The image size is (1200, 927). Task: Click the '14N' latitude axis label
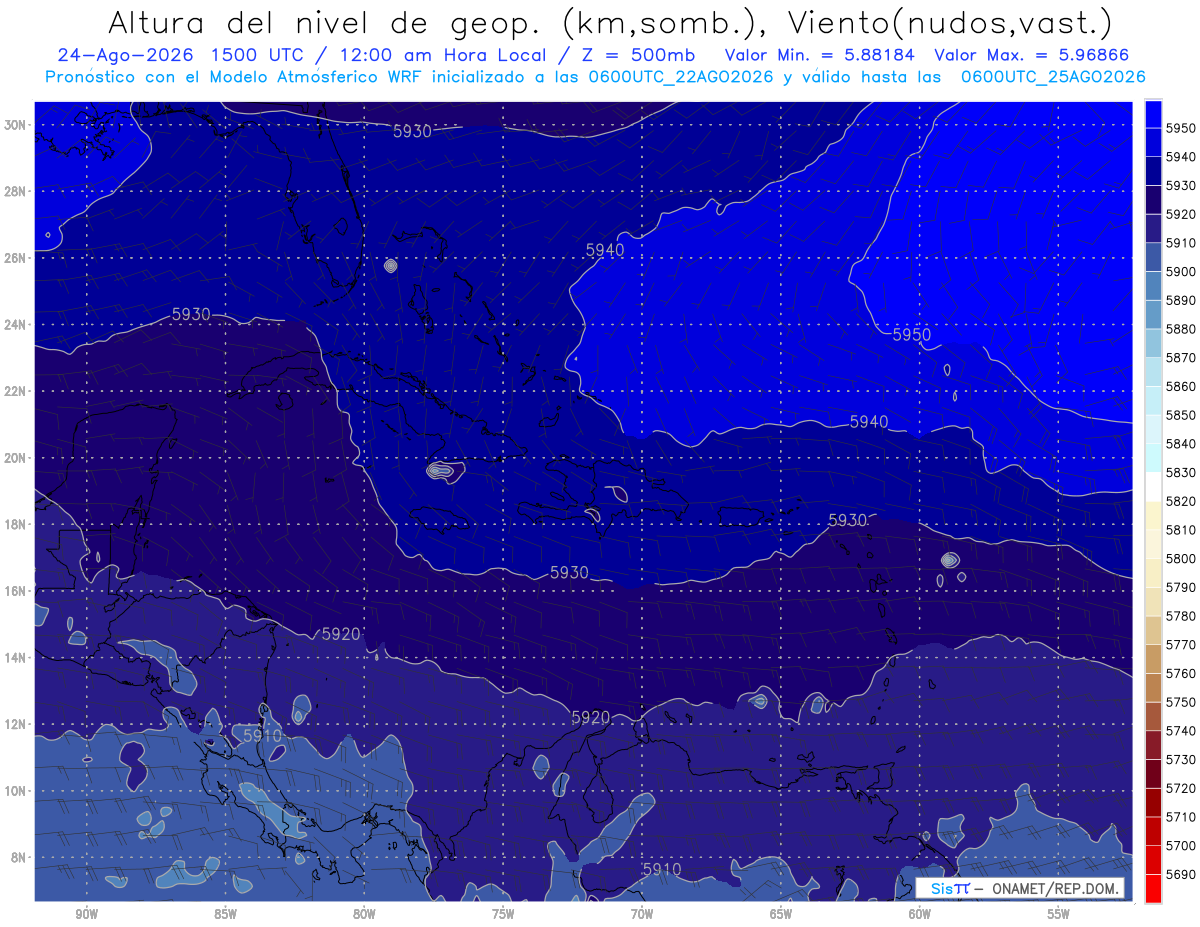pyautogui.click(x=15, y=657)
